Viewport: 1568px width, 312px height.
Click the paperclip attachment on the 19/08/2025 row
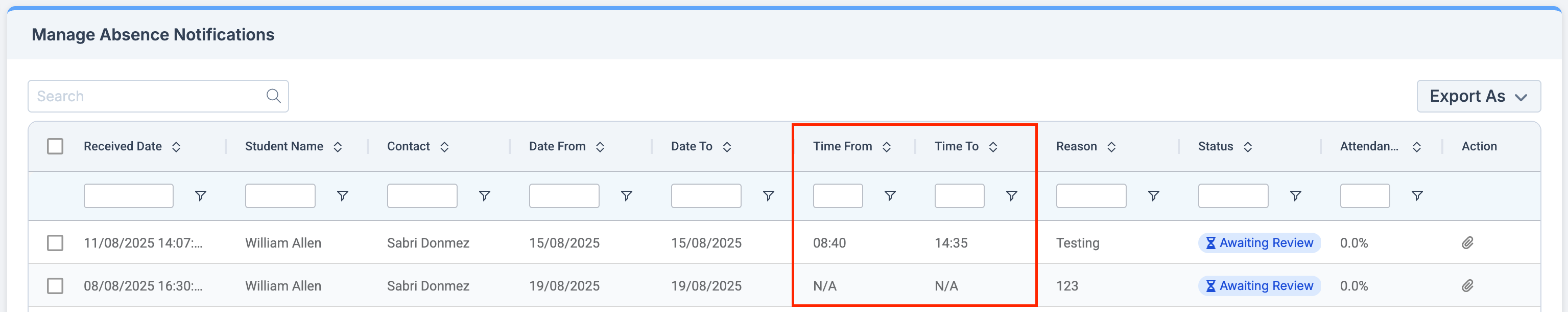coord(1467,285)
